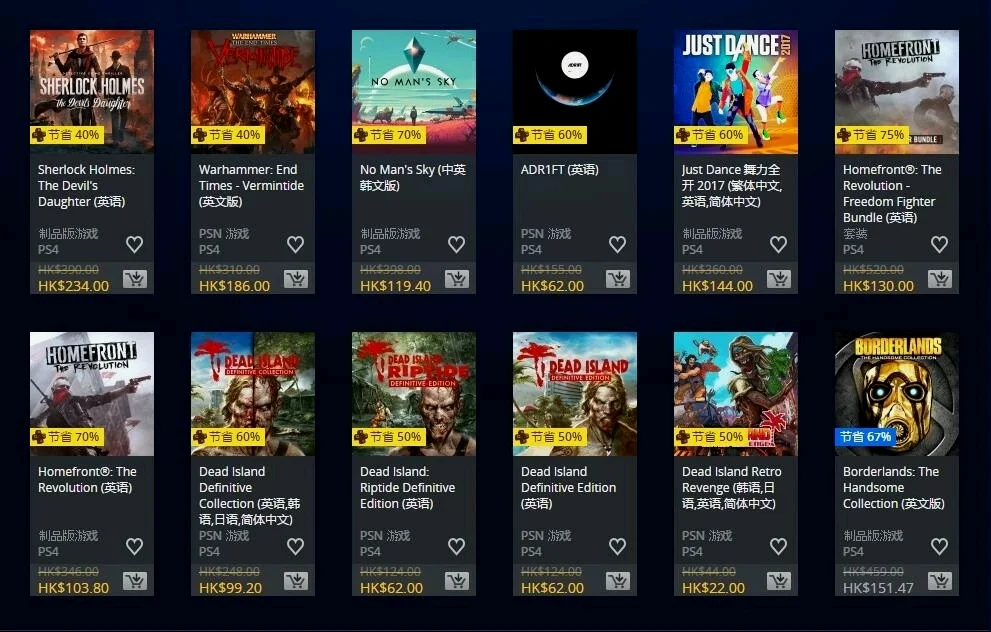Toggle wishlist heart for Dead Island Riptide
Viewport: 991px width, 632px height.
click(x=457, y=546)
